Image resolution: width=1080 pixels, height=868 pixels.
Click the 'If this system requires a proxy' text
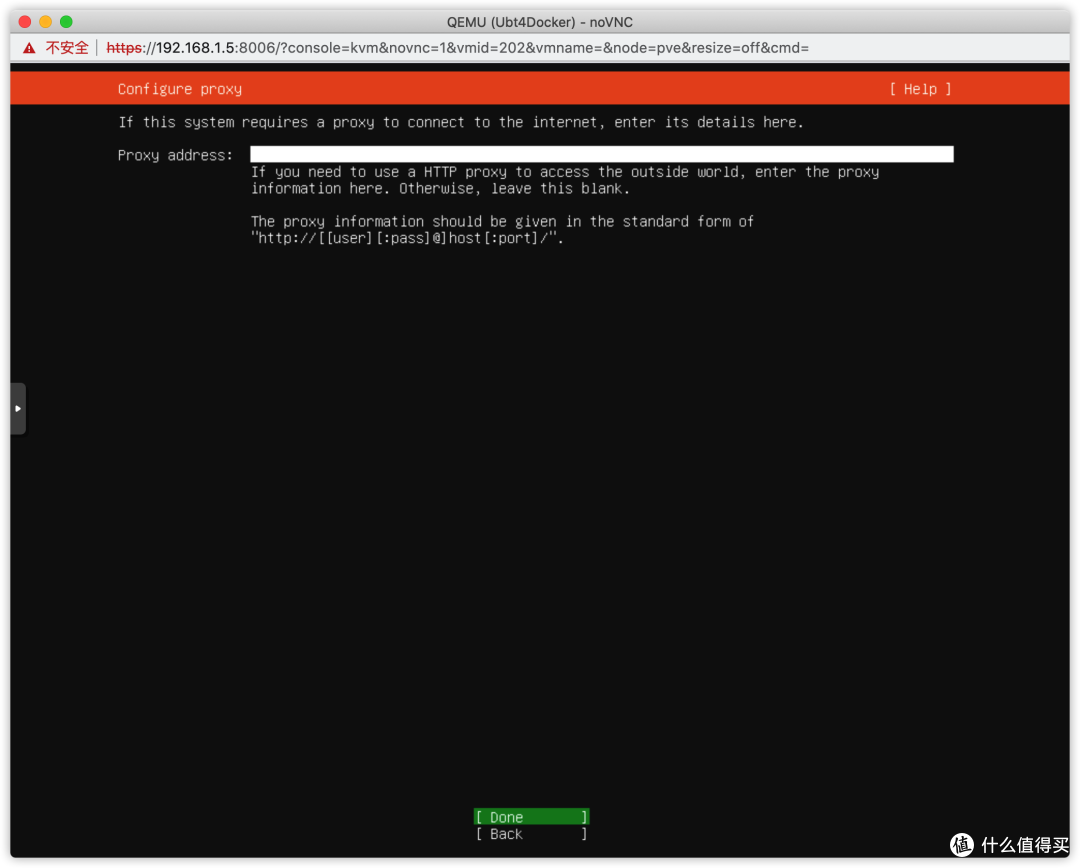(461, 122)
